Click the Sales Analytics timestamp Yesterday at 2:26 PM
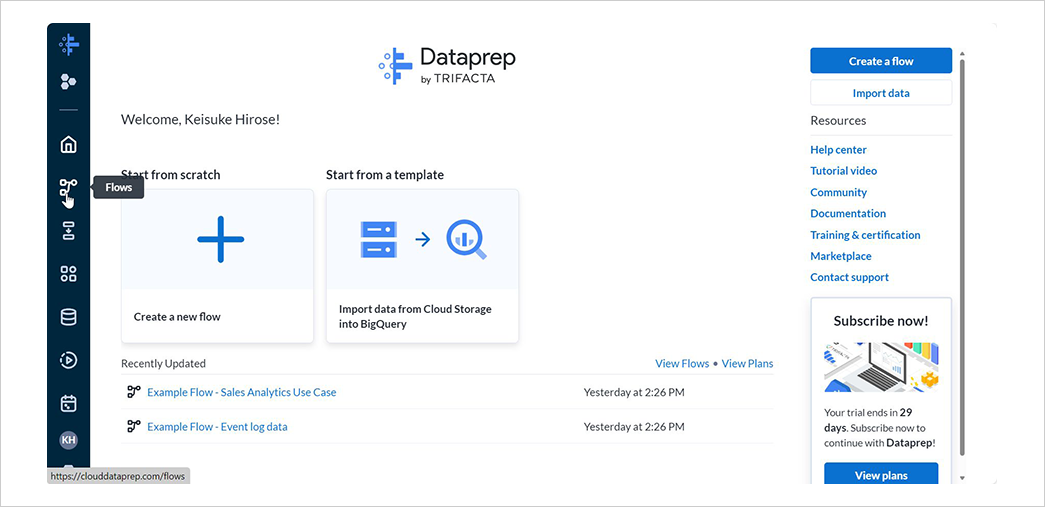Screen dimensions: 1045x507 pyautogui.click(x=634, y=392)
